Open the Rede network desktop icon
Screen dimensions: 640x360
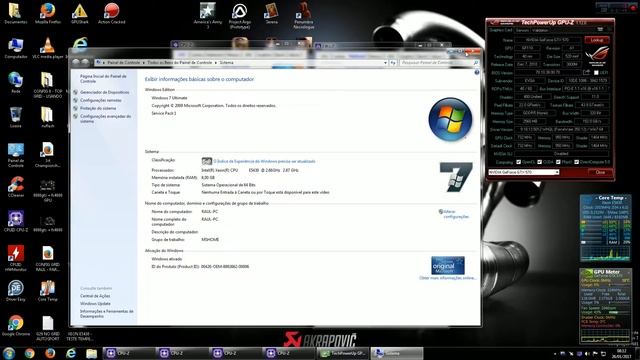tap(16, 83)
